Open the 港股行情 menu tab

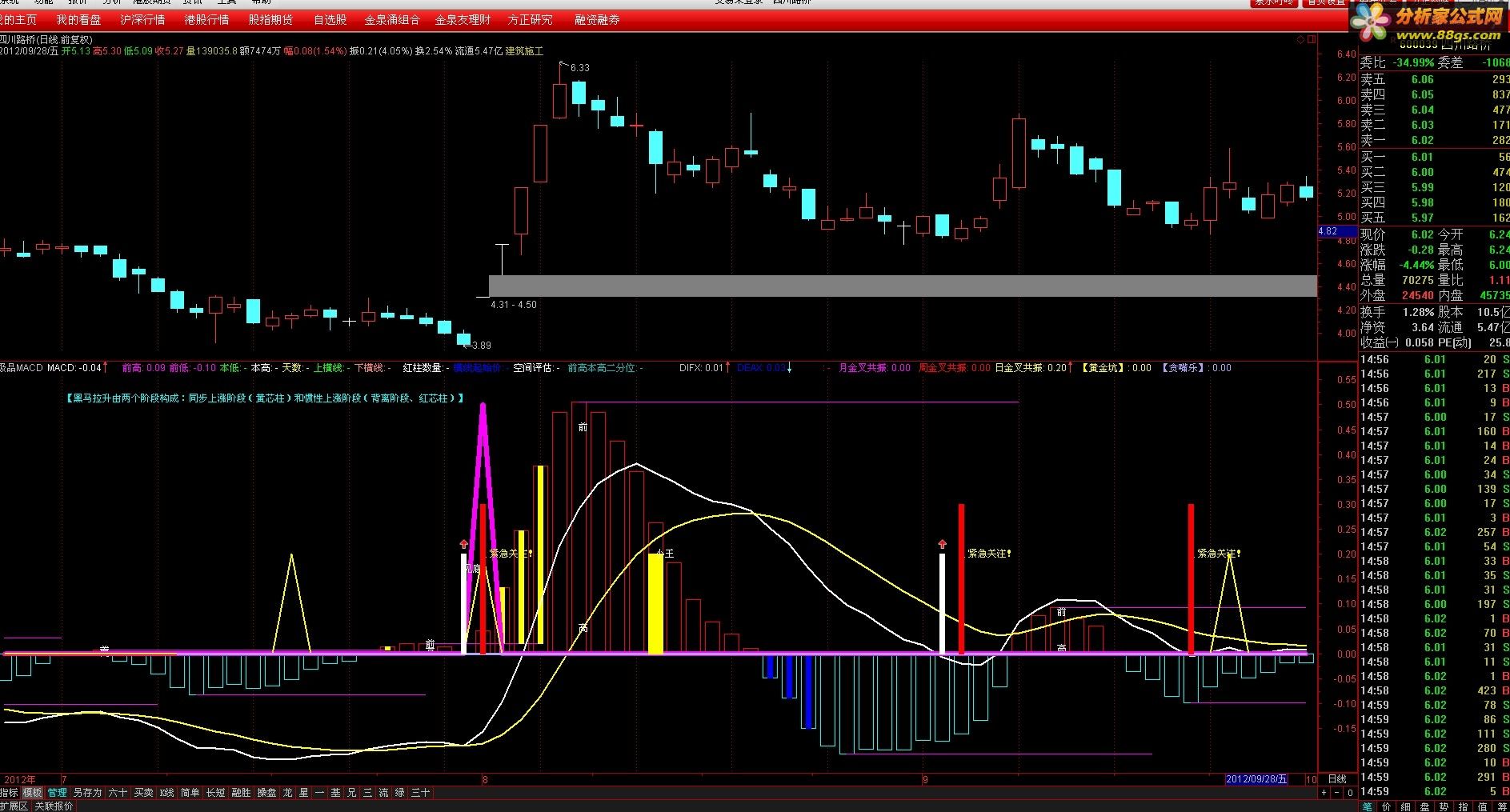click(x=206, y=19)
